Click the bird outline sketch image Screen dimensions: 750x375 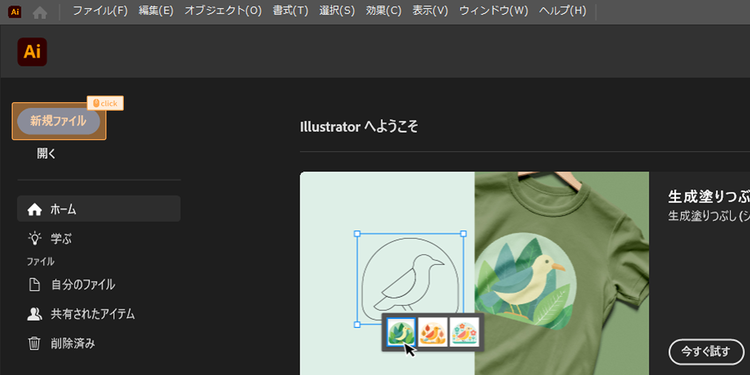(x=410, y=279)
